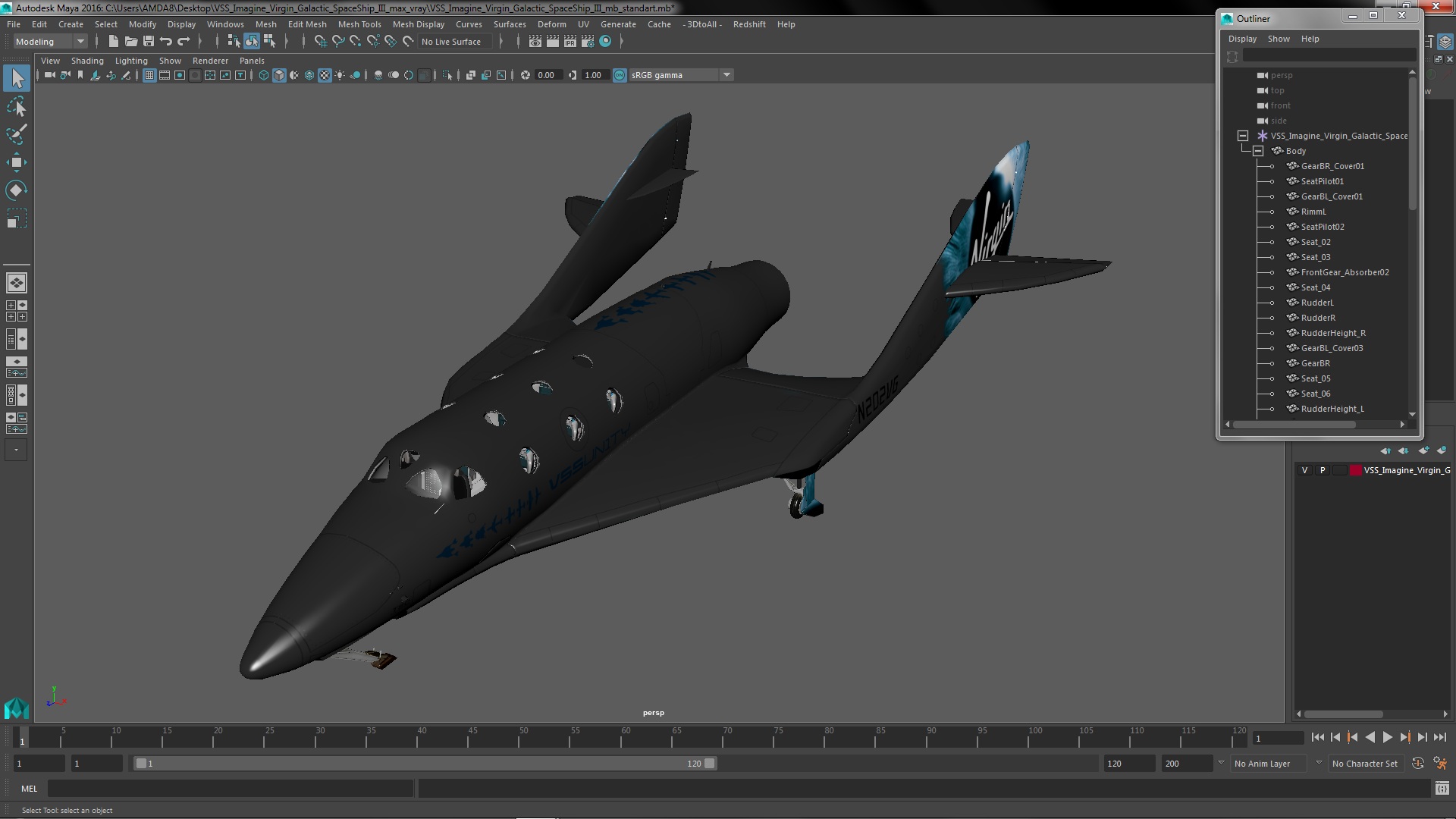Open the No Character Set dropdown
Image resolution: width=1456 pixels, height=819 pixels.
coord(1366,764)
